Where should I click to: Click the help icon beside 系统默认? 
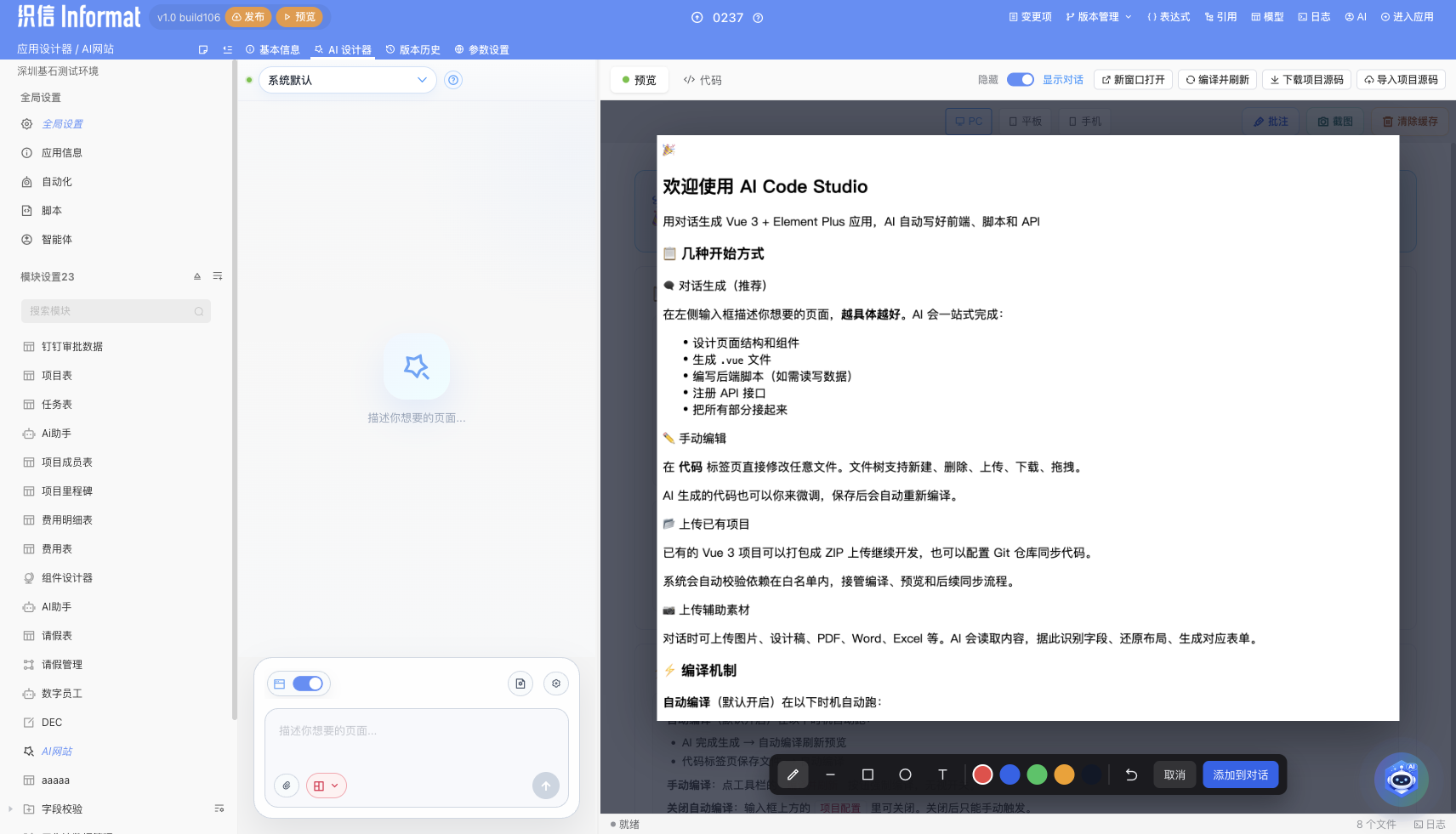[x=453, y=80]
